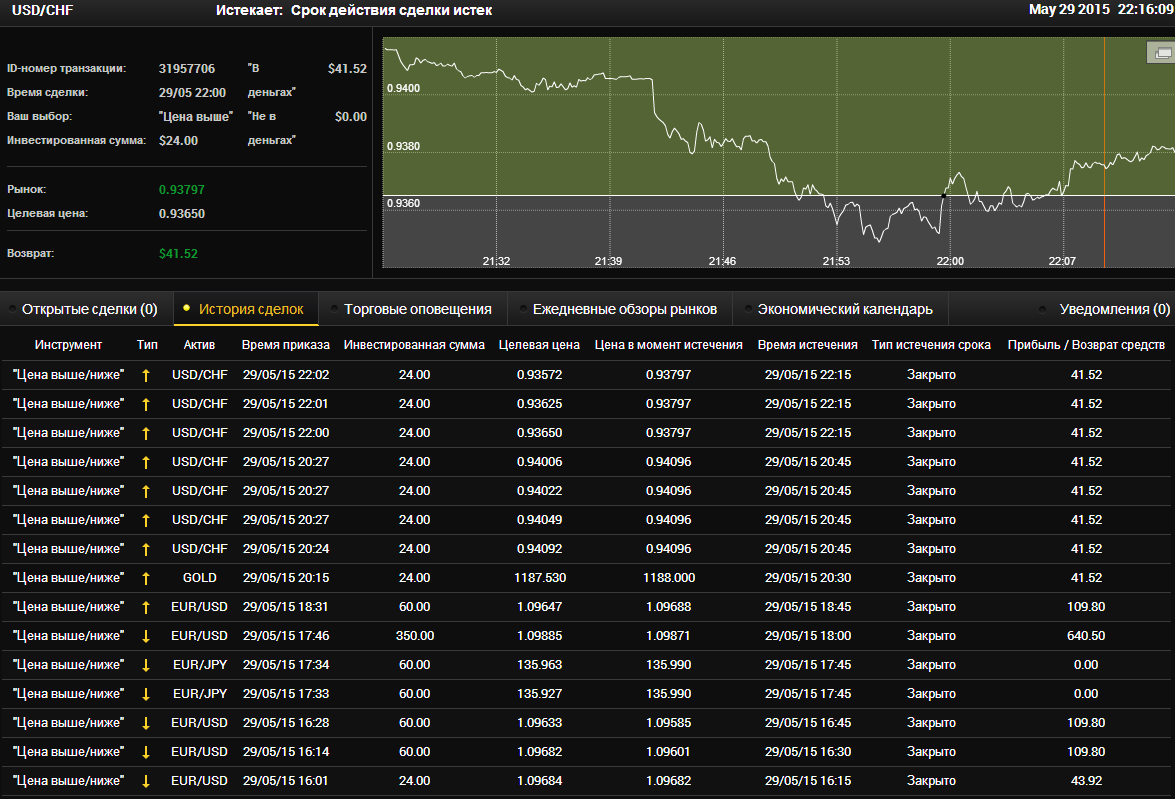Click the Прибыль / Возврат средств column header
The height and width of the screenshot is (799, 1175).
coord(1086,345)
